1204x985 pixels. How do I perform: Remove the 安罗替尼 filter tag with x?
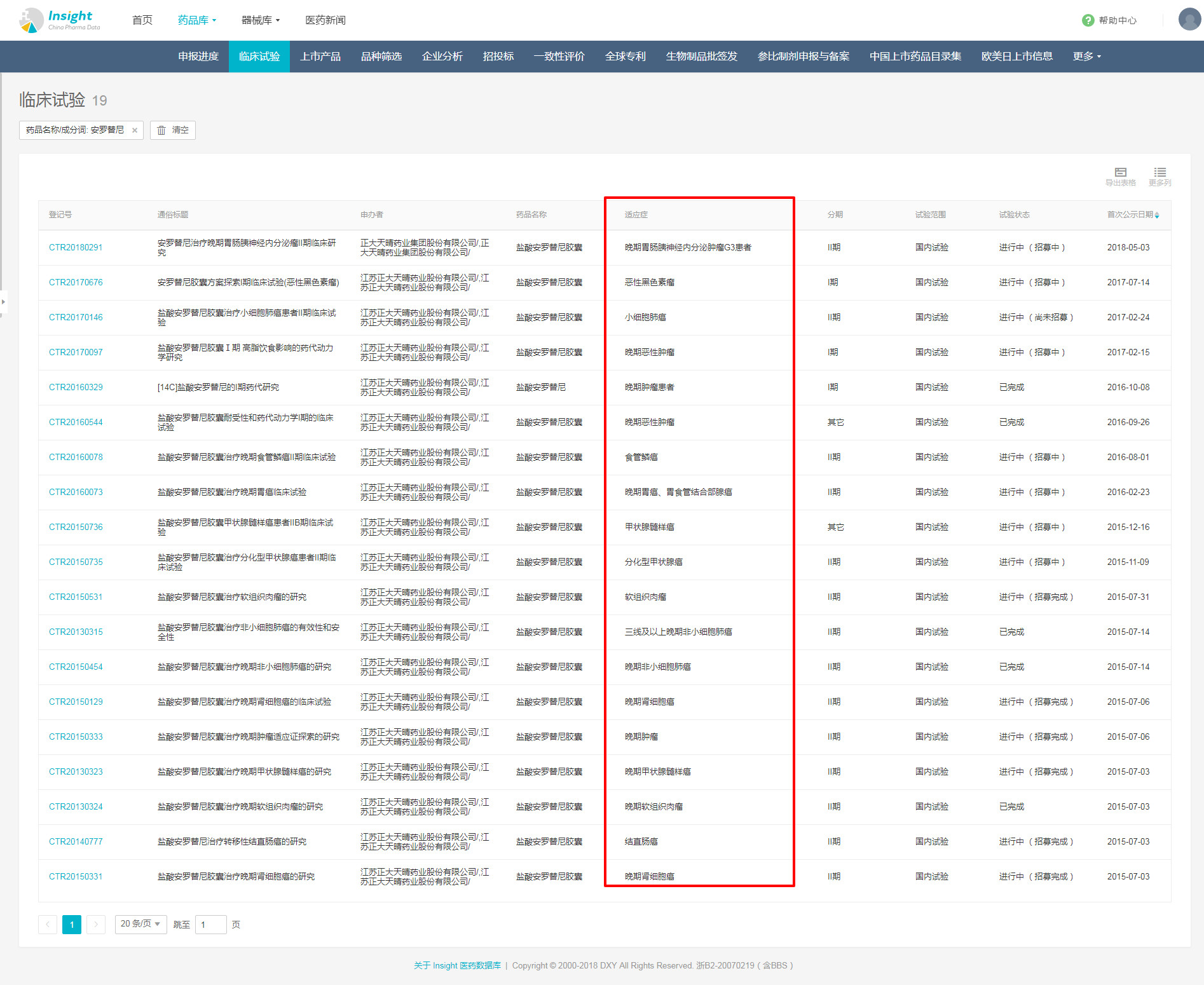pyautogui.click(x=135, y=130)
